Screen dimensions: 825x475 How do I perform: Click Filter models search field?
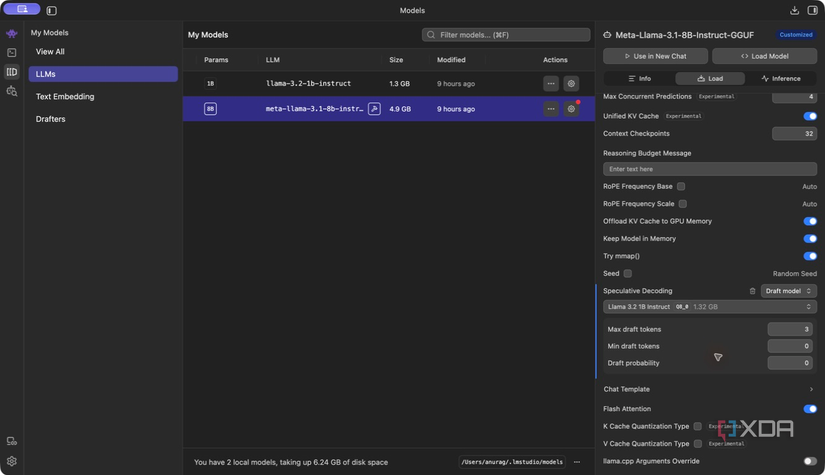506,35
